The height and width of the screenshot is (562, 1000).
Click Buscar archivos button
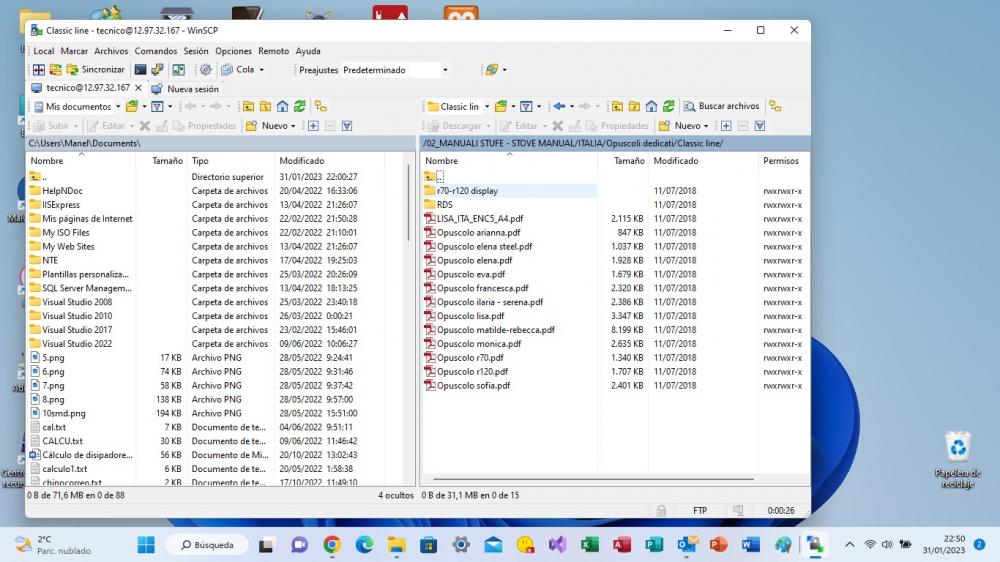(x=721, y=106)
